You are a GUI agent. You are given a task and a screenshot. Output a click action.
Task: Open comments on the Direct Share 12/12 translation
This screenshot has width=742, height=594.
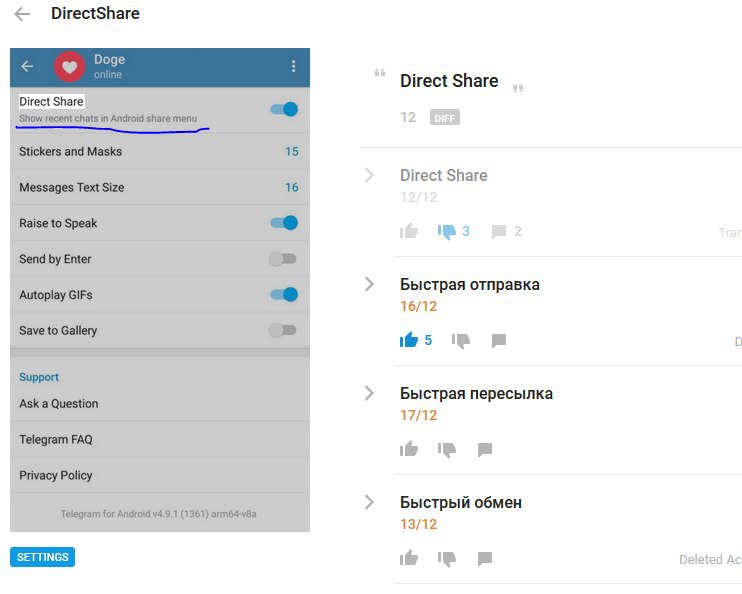click(x=499, y=231)
